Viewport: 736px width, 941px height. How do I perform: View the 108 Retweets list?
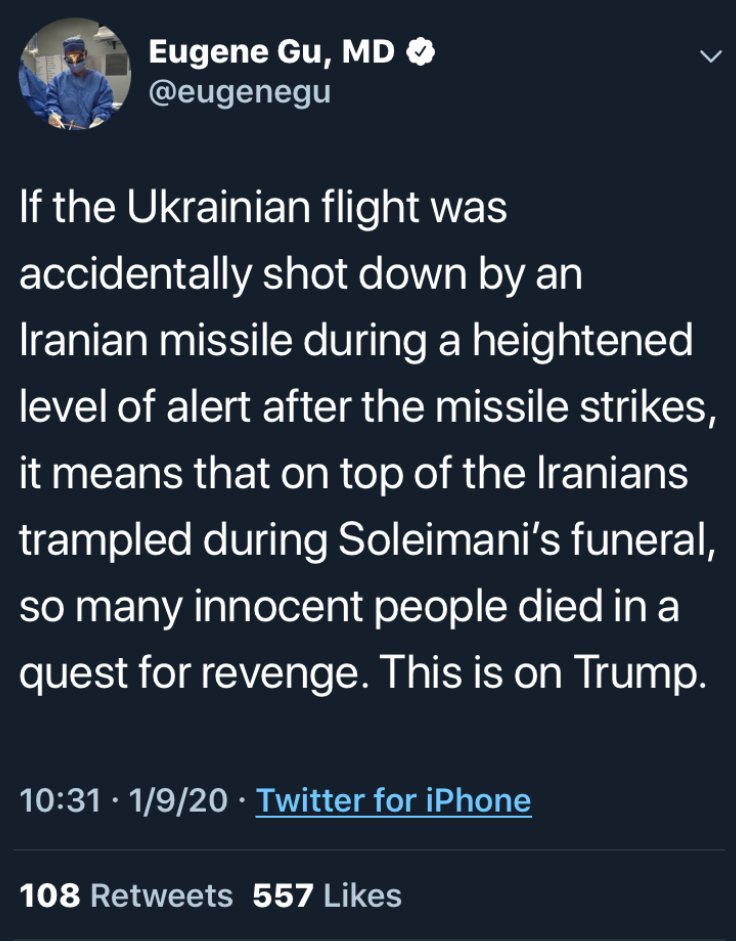126,895
